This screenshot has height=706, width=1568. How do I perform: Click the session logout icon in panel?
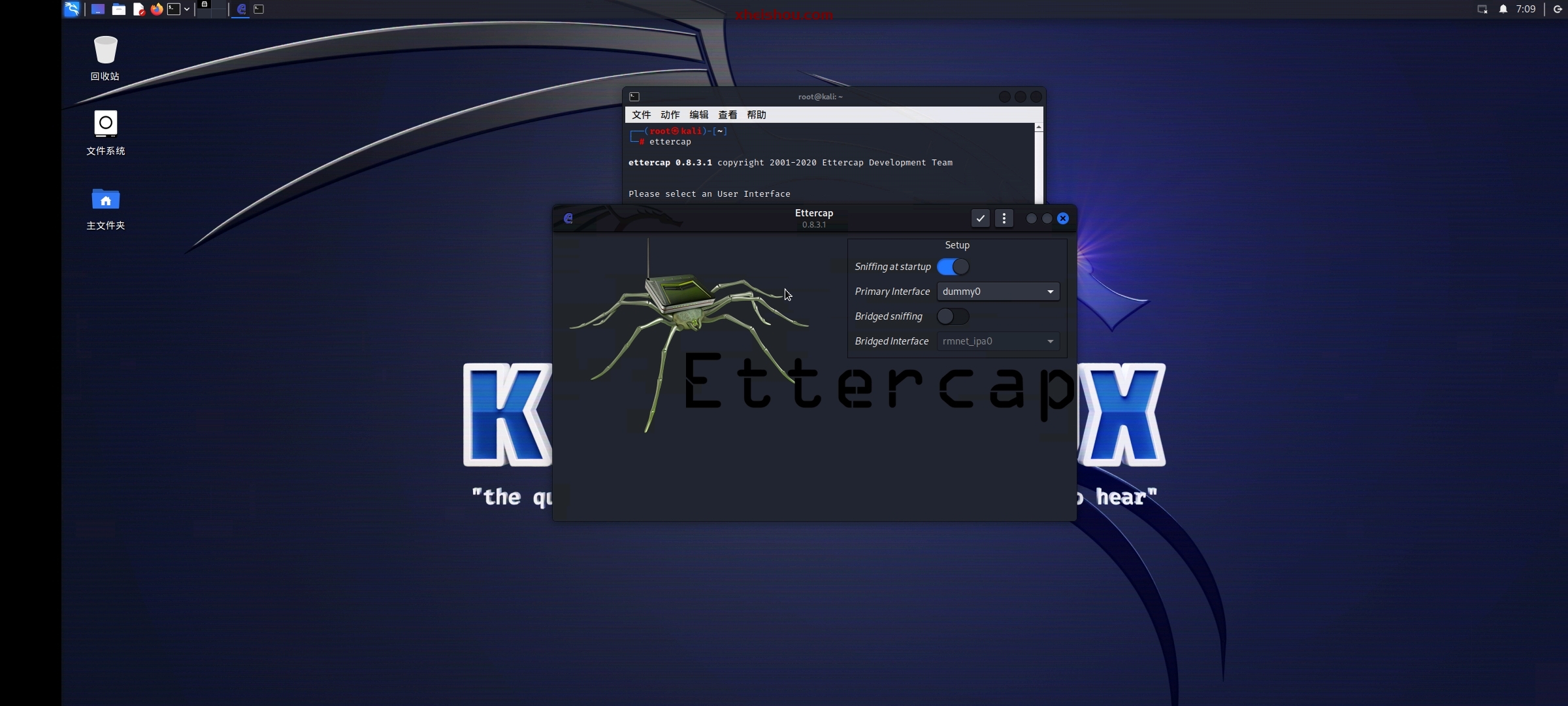pyautogui.click(x=1558, y=9)
